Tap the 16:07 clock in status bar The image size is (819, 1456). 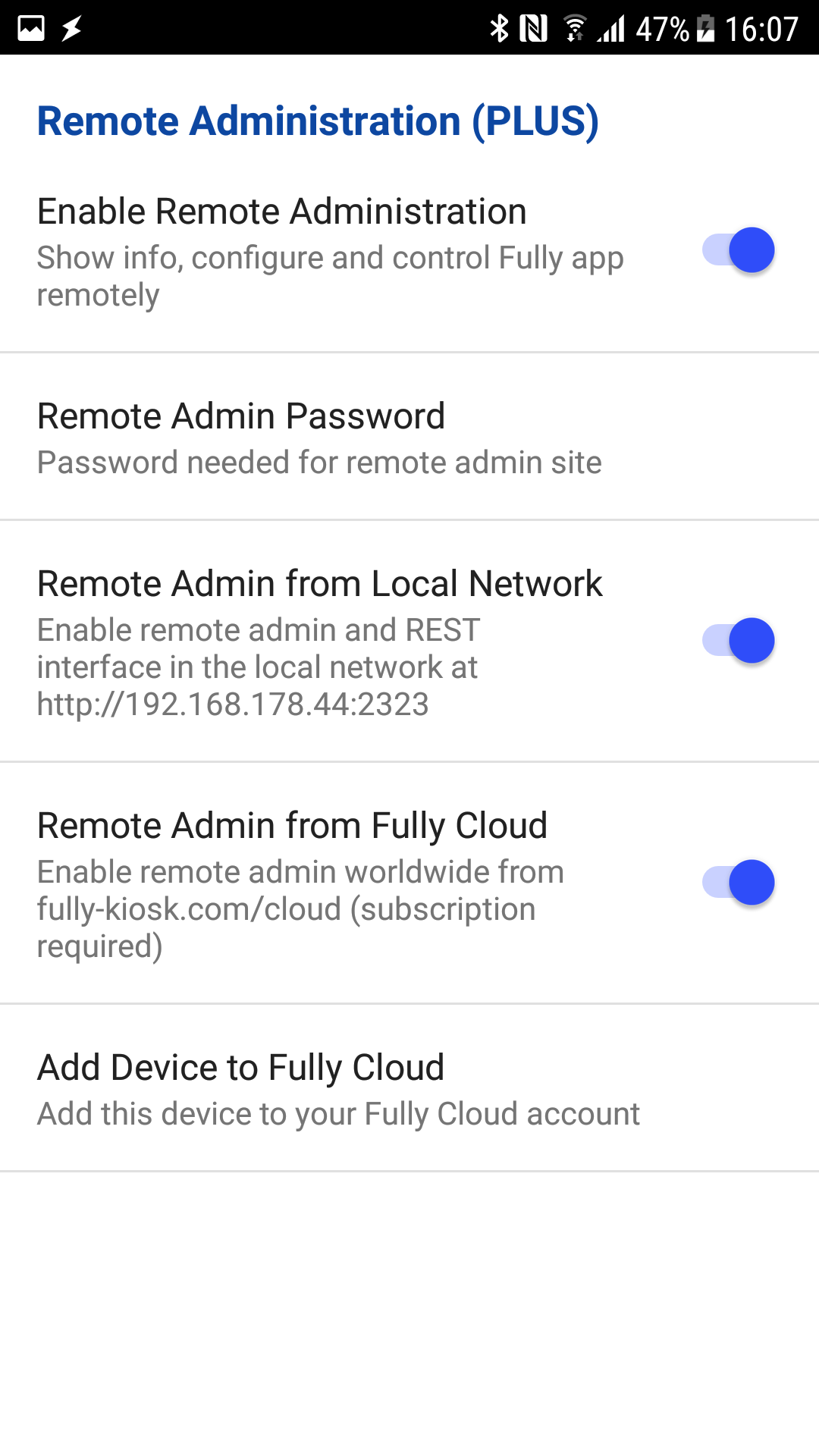coord(761,30)
